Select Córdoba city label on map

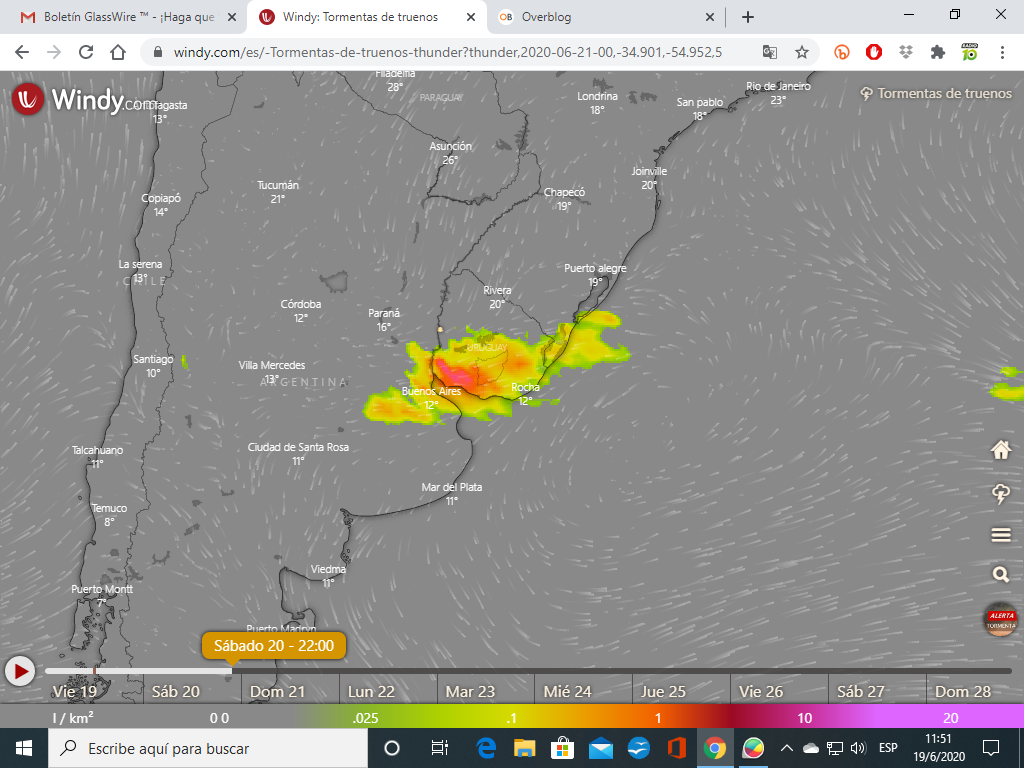coord(300,311)
